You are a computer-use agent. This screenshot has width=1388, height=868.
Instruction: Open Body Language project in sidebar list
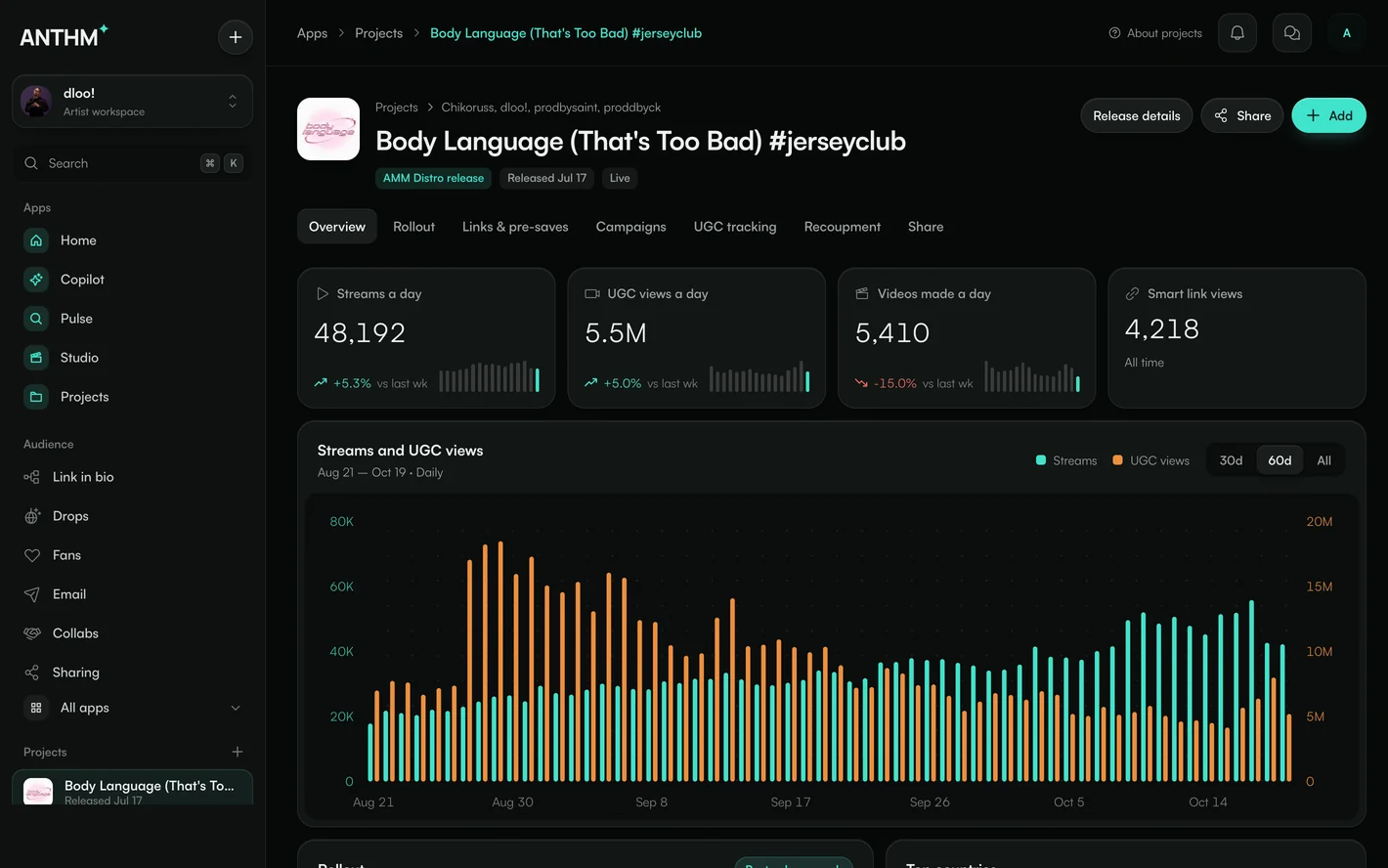[132, 788]
